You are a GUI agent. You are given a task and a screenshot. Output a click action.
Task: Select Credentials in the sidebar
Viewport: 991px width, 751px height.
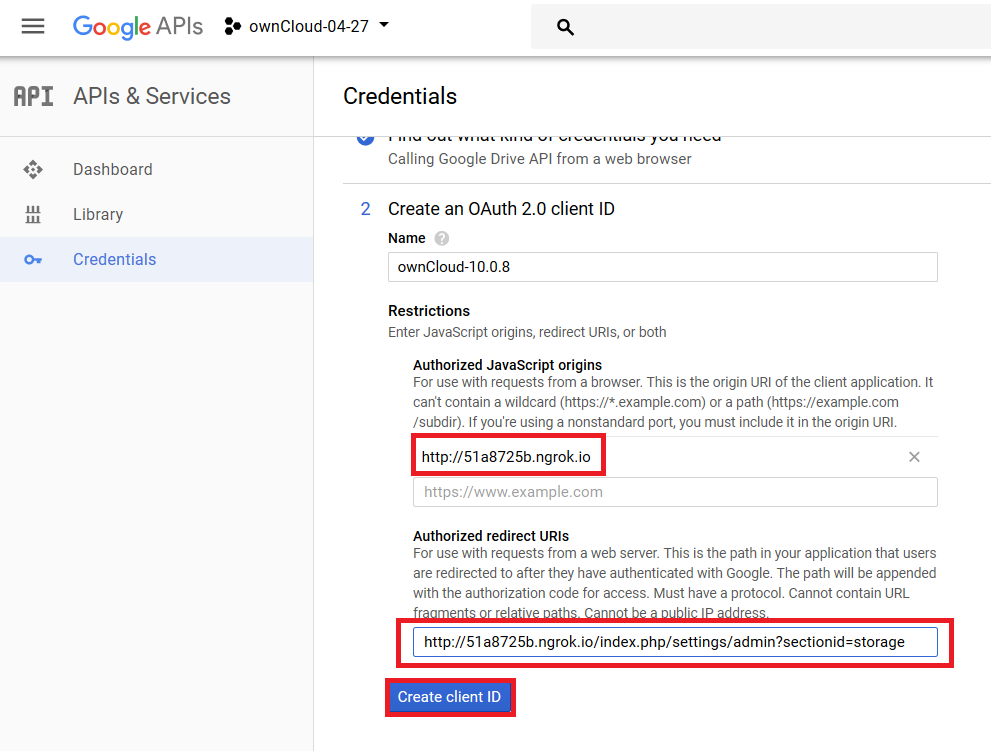[114, 260]
